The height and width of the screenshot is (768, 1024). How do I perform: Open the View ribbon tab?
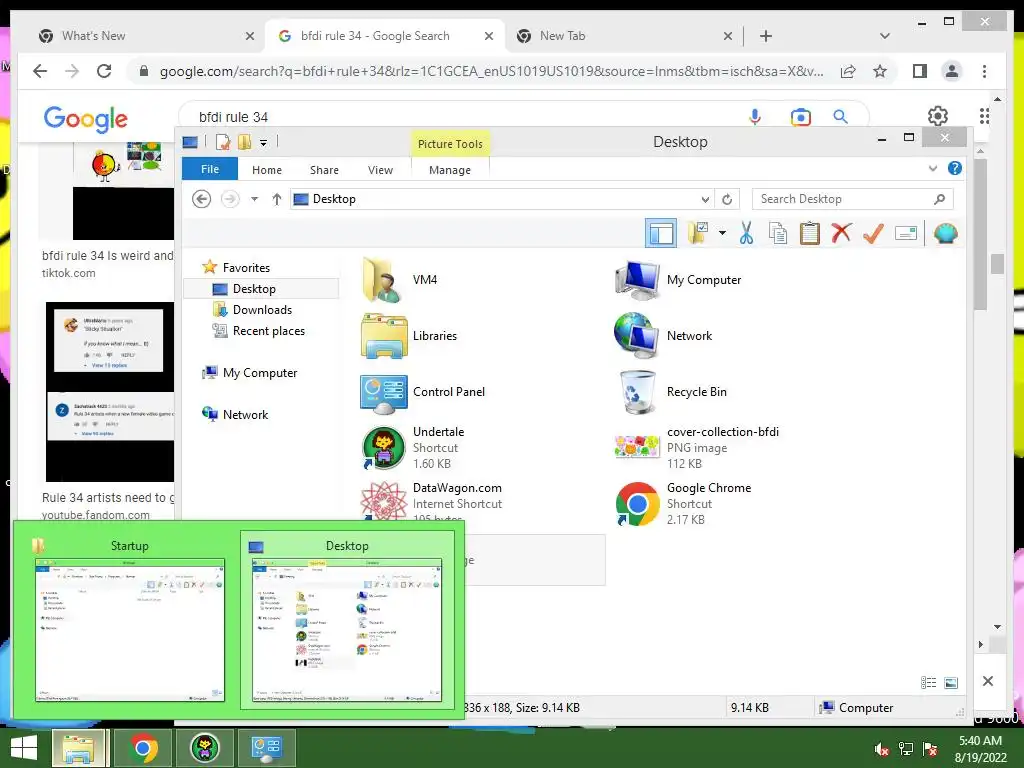380,170
